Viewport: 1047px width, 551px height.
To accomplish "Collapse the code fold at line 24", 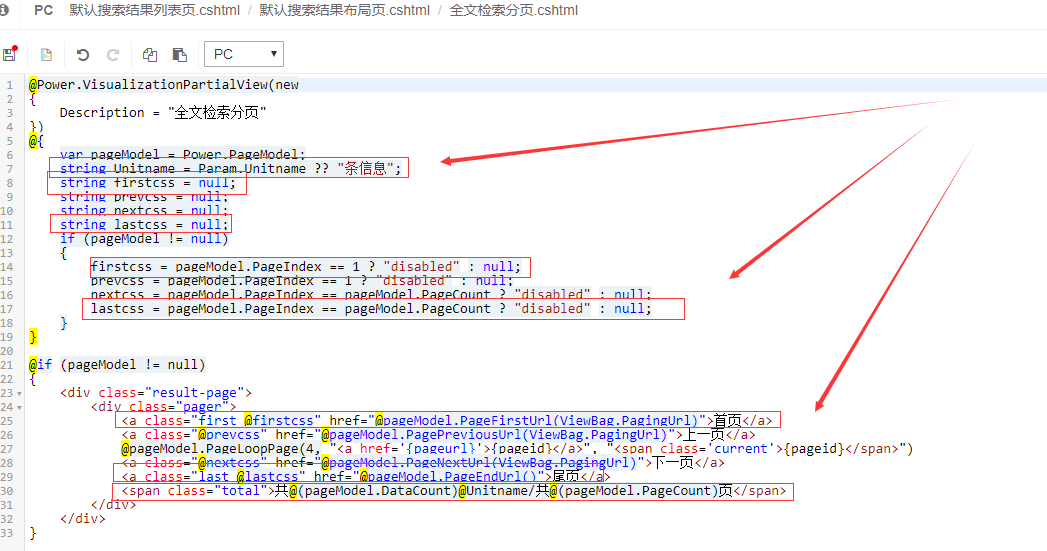I will pyautogui.click(x=19, y=407).
